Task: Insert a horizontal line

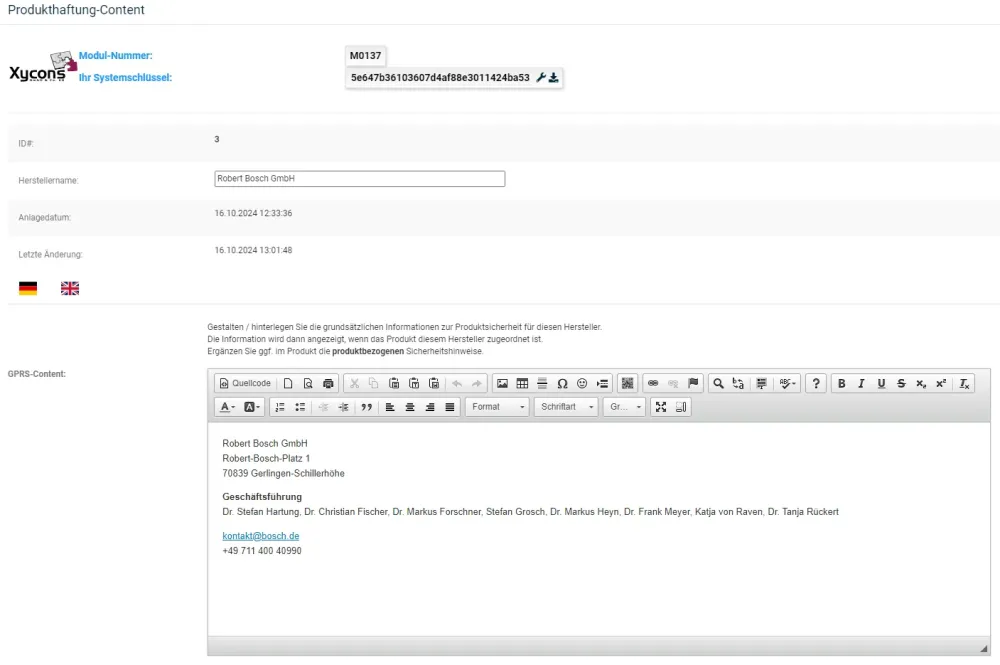Action: [x=542, y=383]
